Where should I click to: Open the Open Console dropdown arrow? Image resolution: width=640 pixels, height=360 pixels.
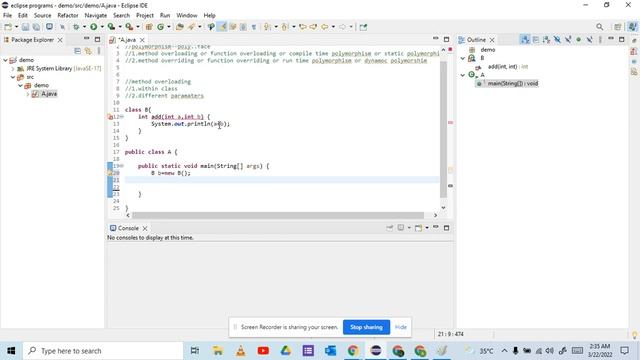coord(427,228)
